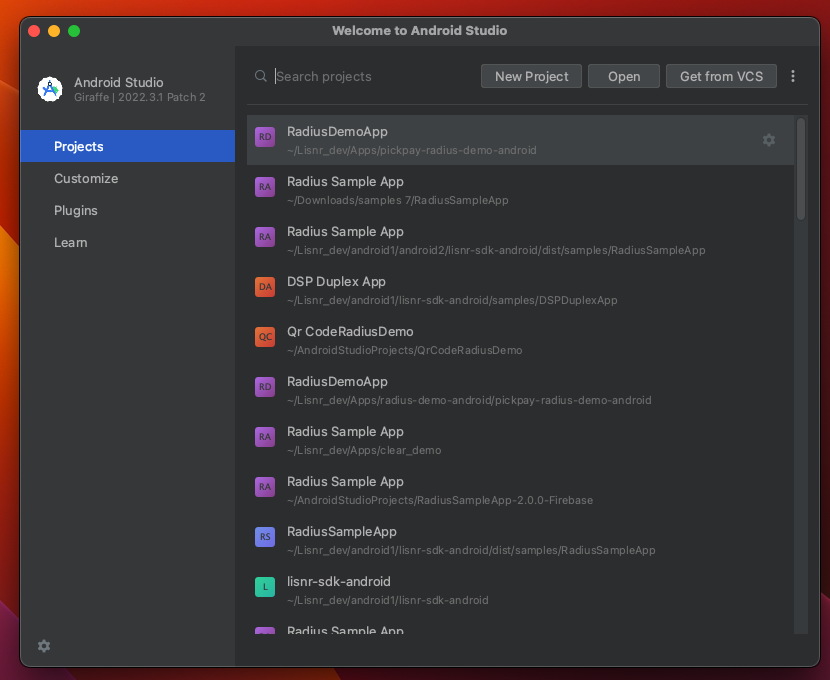Click the Android Studio logo

(x=50, y=89)
